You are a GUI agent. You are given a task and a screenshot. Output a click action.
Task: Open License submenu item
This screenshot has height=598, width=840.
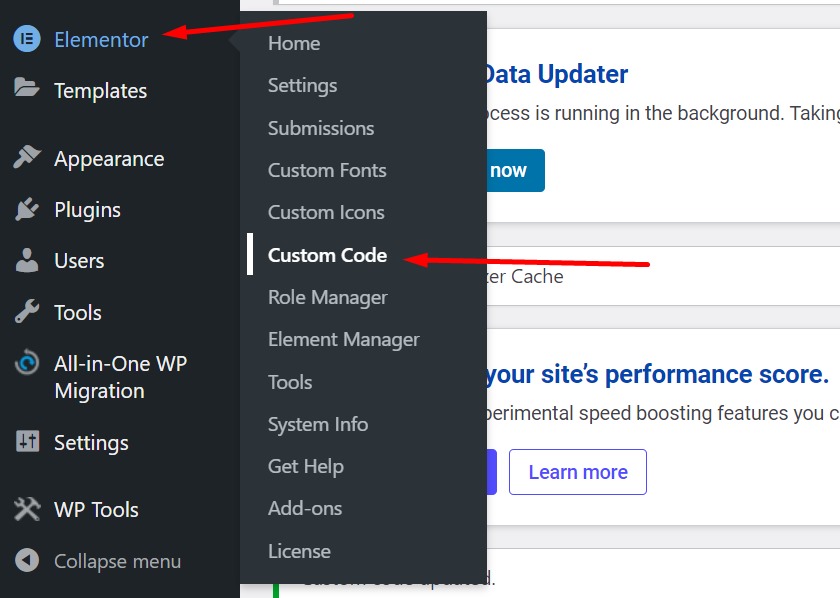pos(299,551)
